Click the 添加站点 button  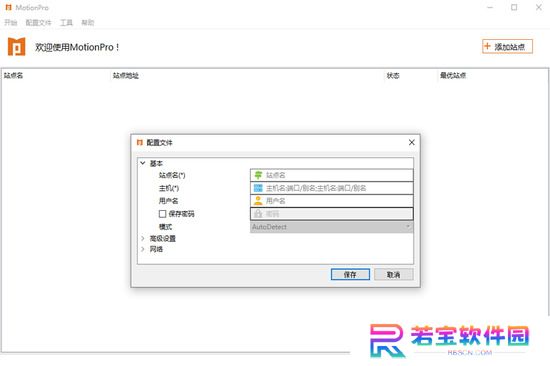point(507,46)
